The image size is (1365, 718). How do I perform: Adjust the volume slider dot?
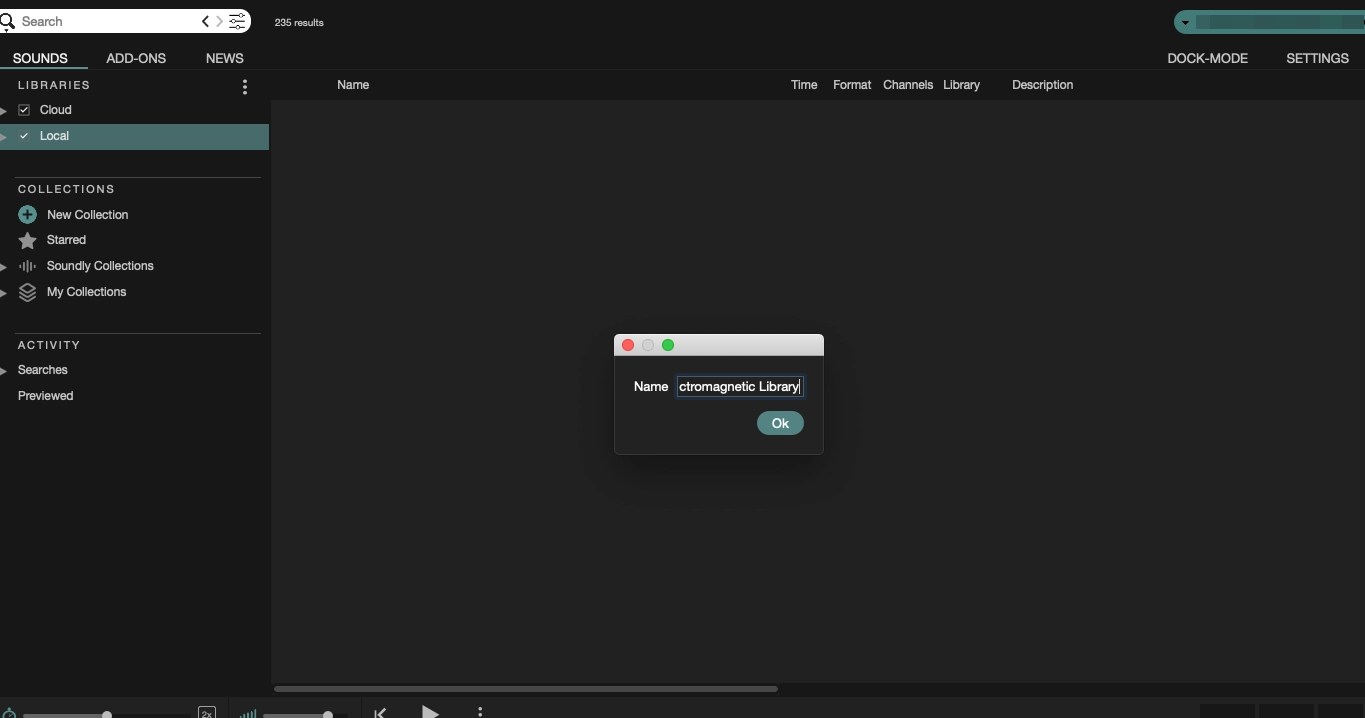click(x=326, y=714)
